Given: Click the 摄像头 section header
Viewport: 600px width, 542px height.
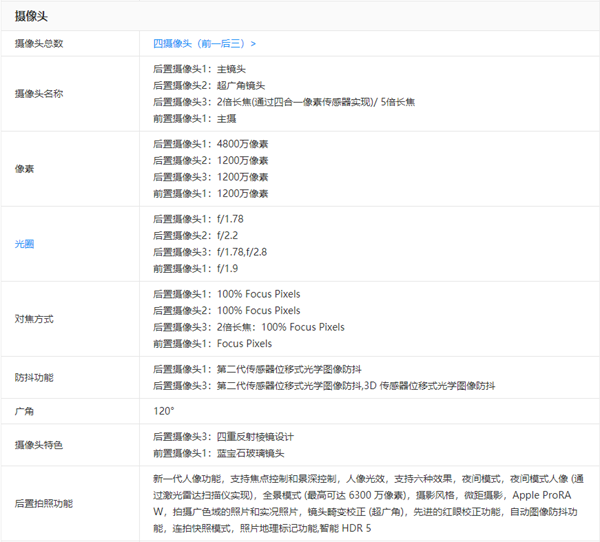Looking at the screenshot, I should (31, 16).
